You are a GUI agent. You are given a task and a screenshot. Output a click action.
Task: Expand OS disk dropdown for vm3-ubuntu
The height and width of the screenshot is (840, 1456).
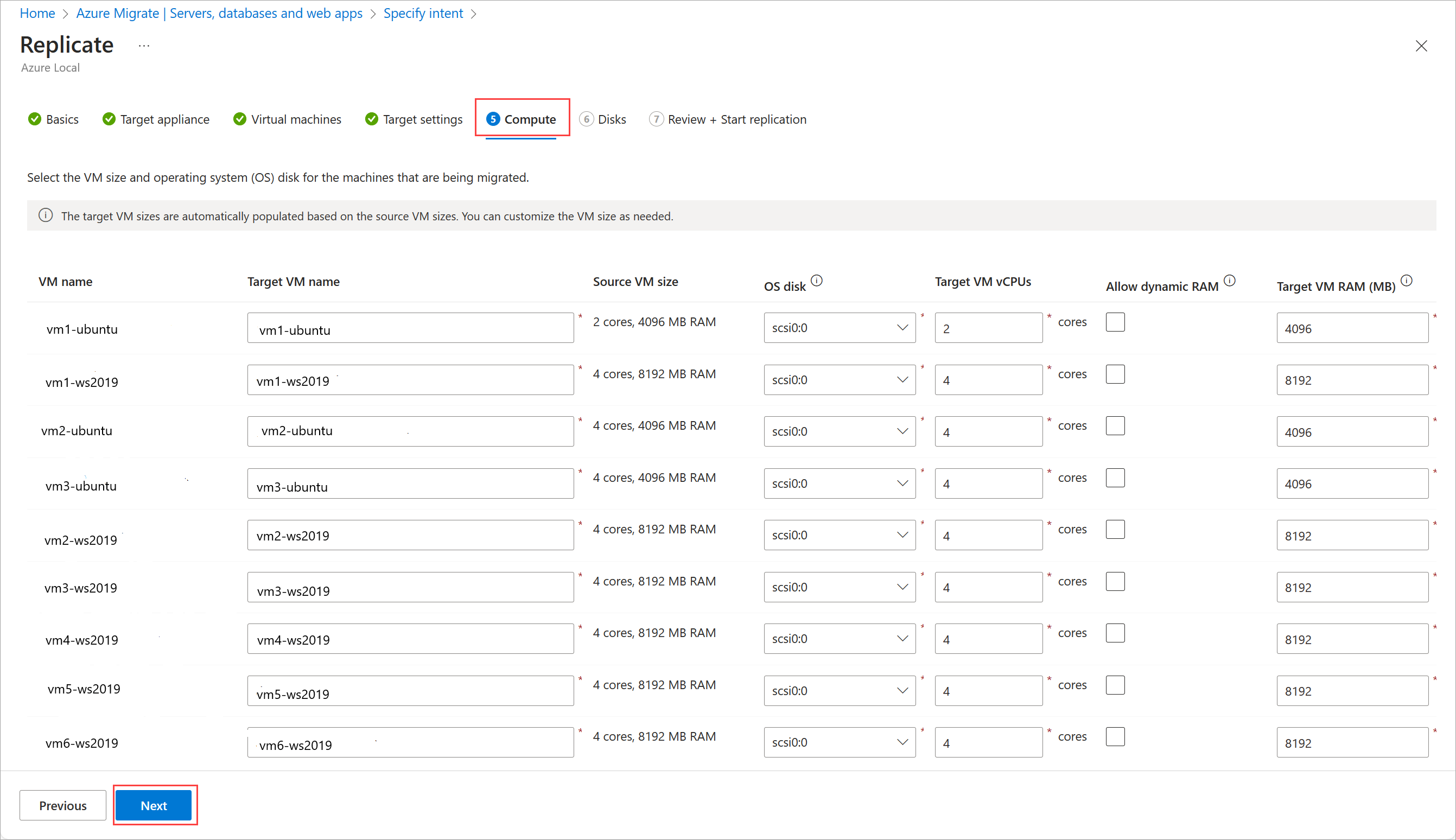click(x=840, y=483)
